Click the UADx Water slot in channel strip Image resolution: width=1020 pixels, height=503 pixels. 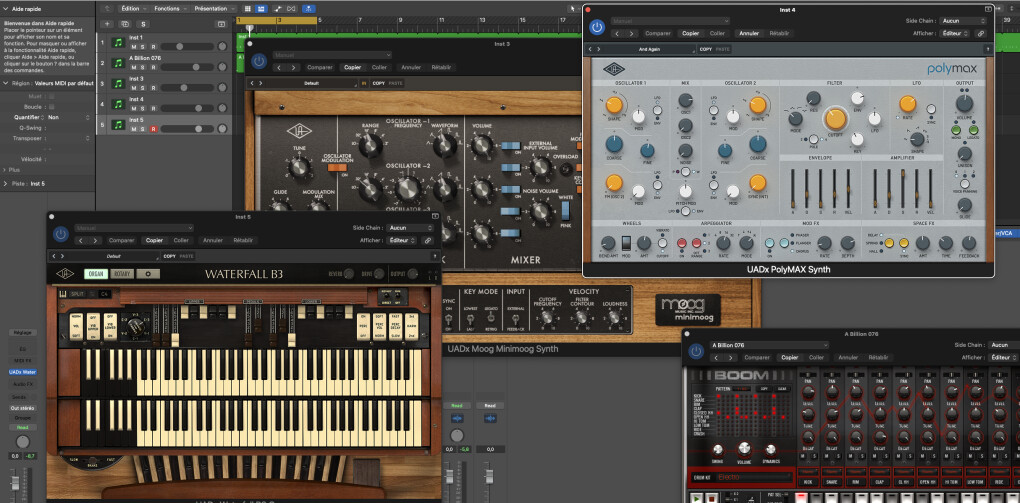tap(23, 372)
